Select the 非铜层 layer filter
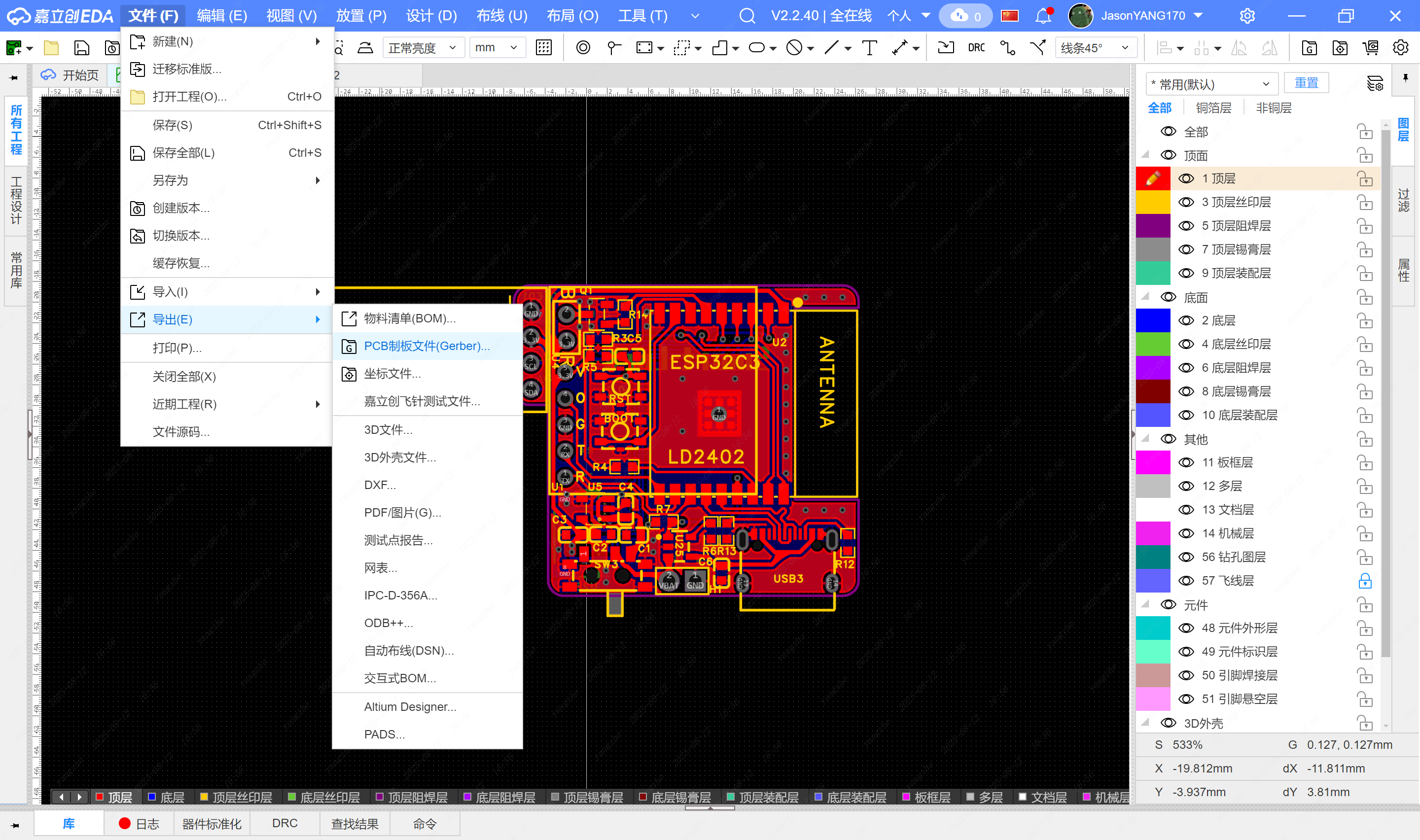1420x840 pixels. click(x=1274, y=108)
